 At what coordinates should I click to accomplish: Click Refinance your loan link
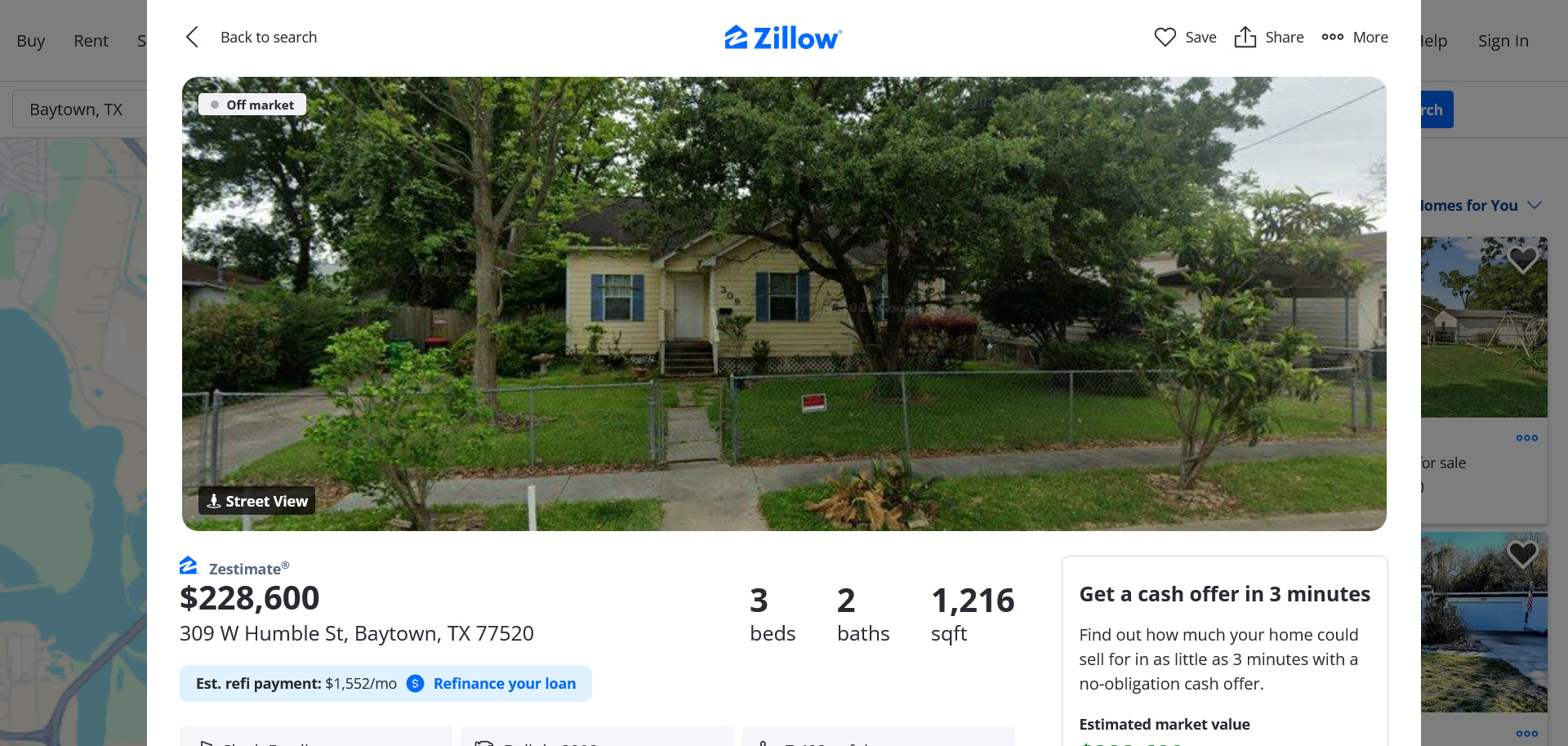[504, 683]
